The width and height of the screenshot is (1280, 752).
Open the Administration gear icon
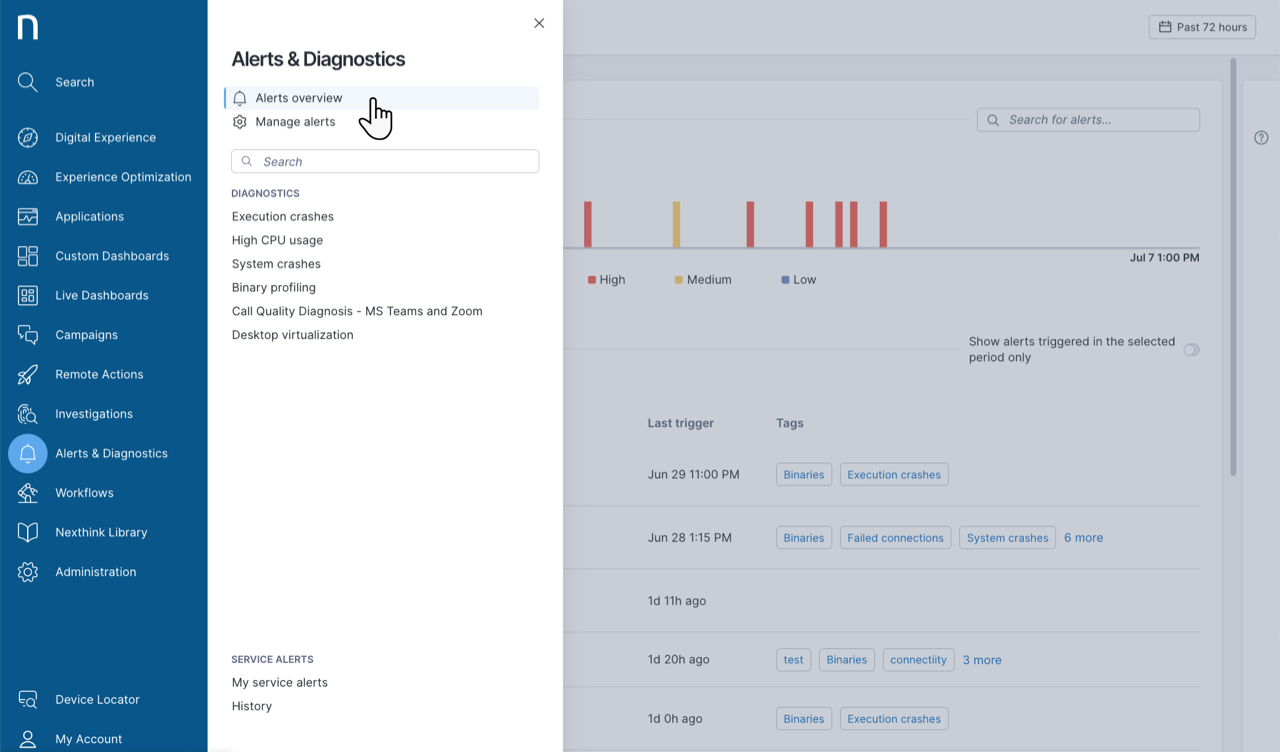coord(28,572)
